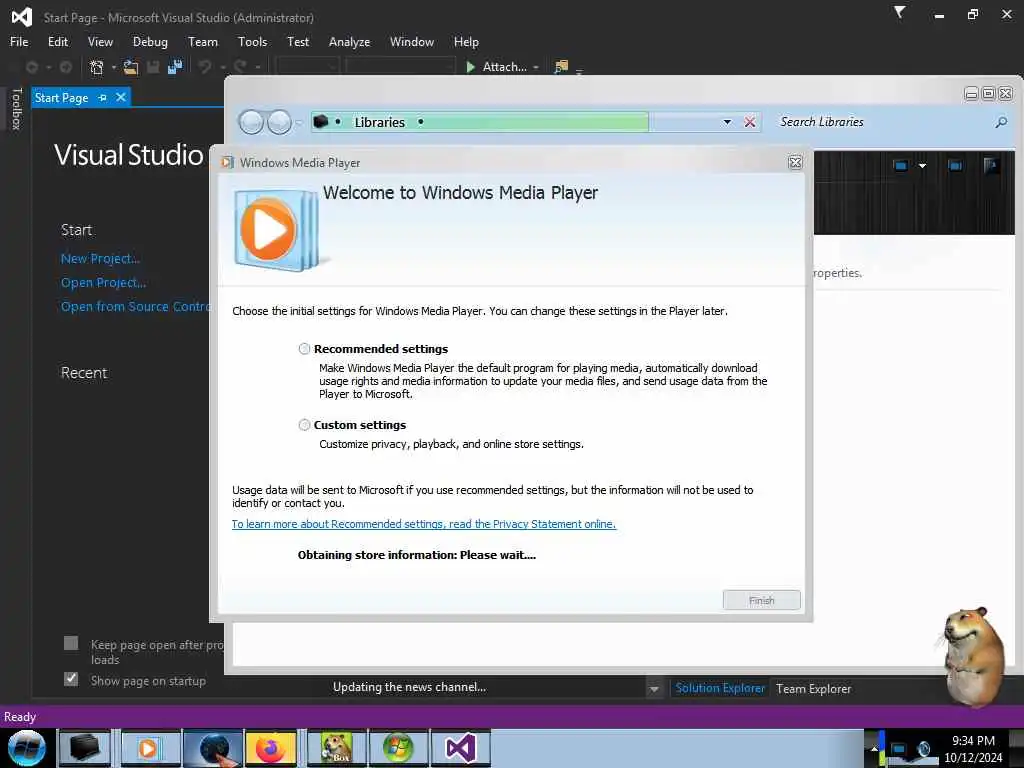
Task: Click the red X stop icon in address bar
Action: (x=750, y=122)
